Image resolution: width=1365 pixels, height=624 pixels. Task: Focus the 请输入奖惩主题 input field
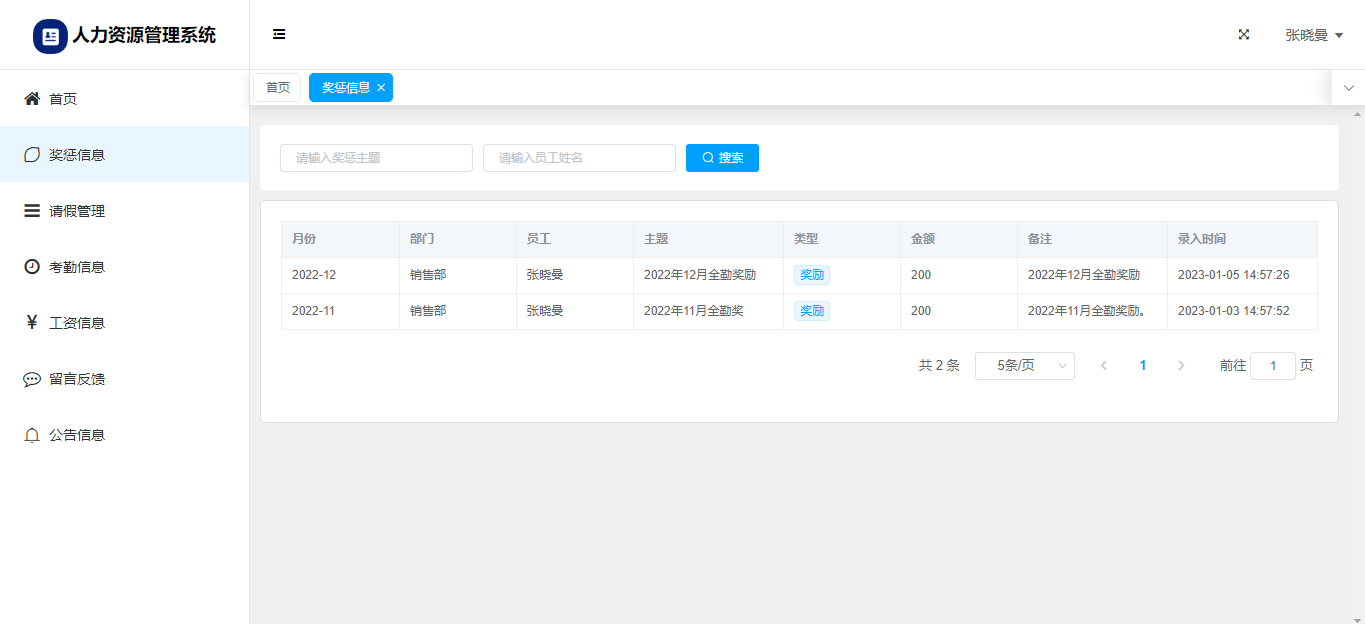pos(376,158)
